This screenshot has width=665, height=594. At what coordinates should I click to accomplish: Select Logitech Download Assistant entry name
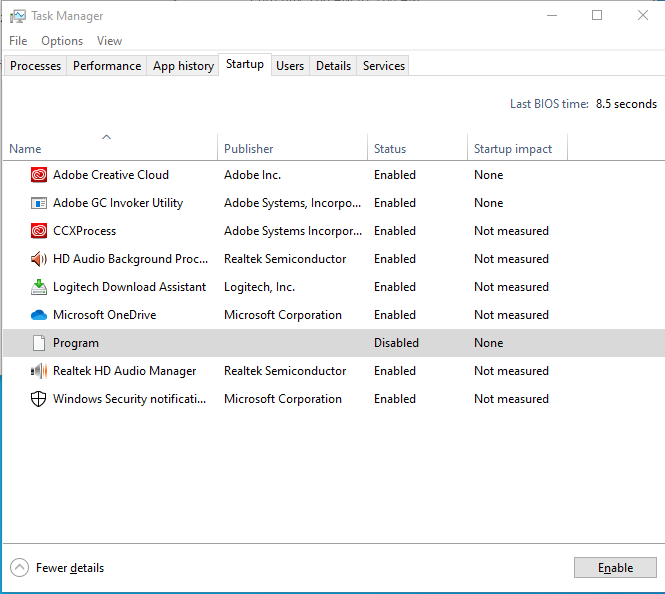(x=129, y=287)
